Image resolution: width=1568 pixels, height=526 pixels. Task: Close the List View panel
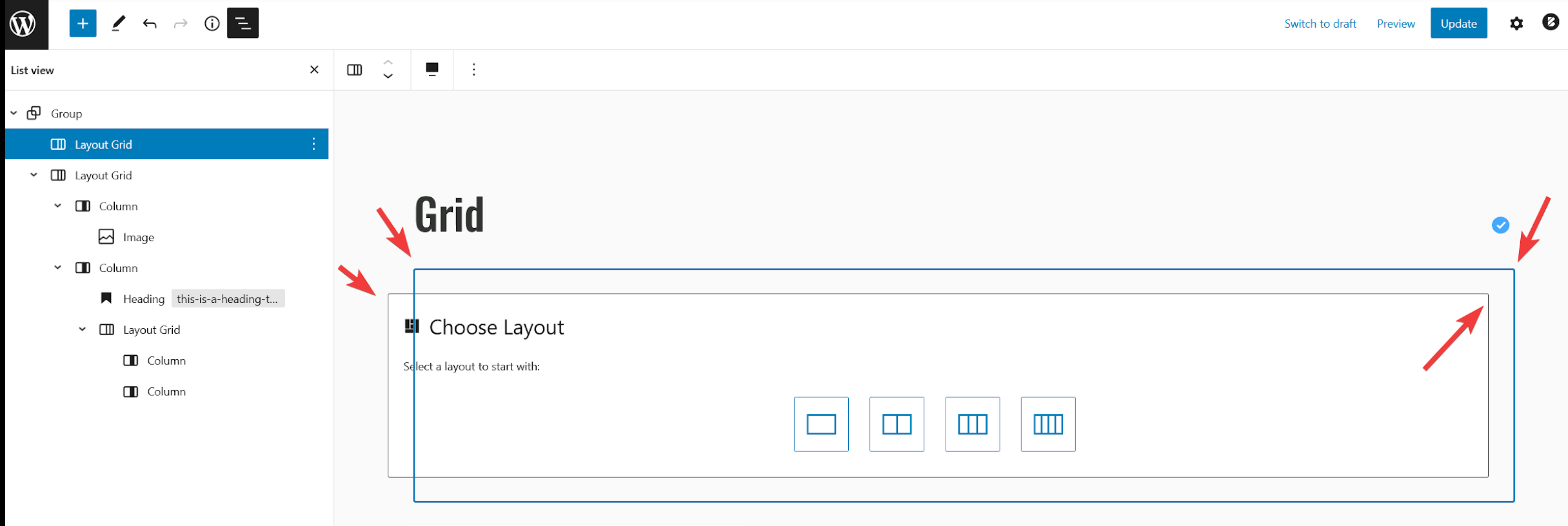coord(314,70)
